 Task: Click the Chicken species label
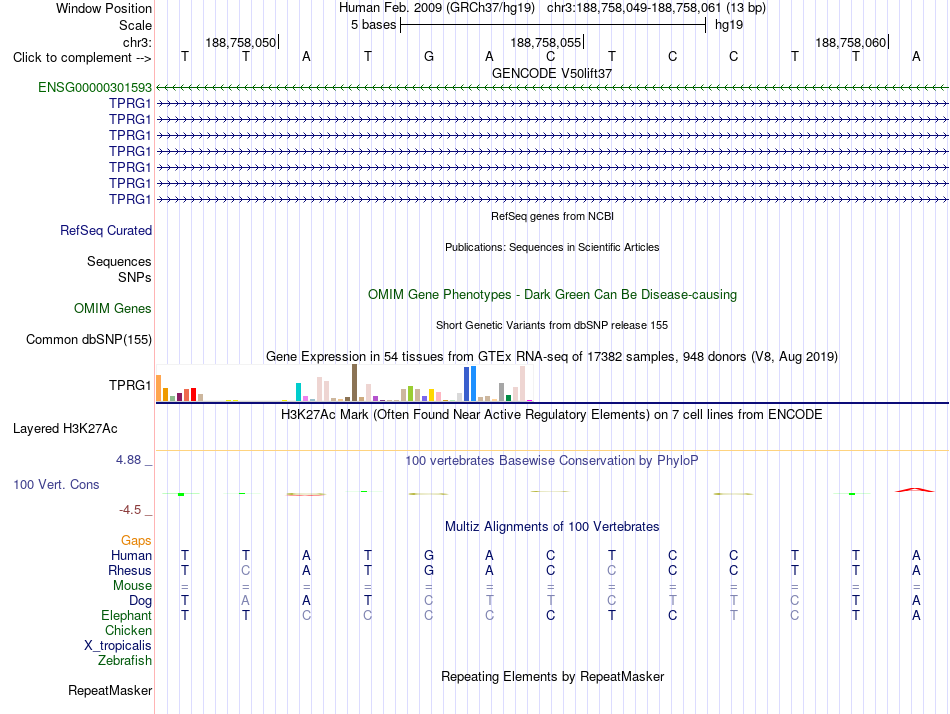click(128, 630)
